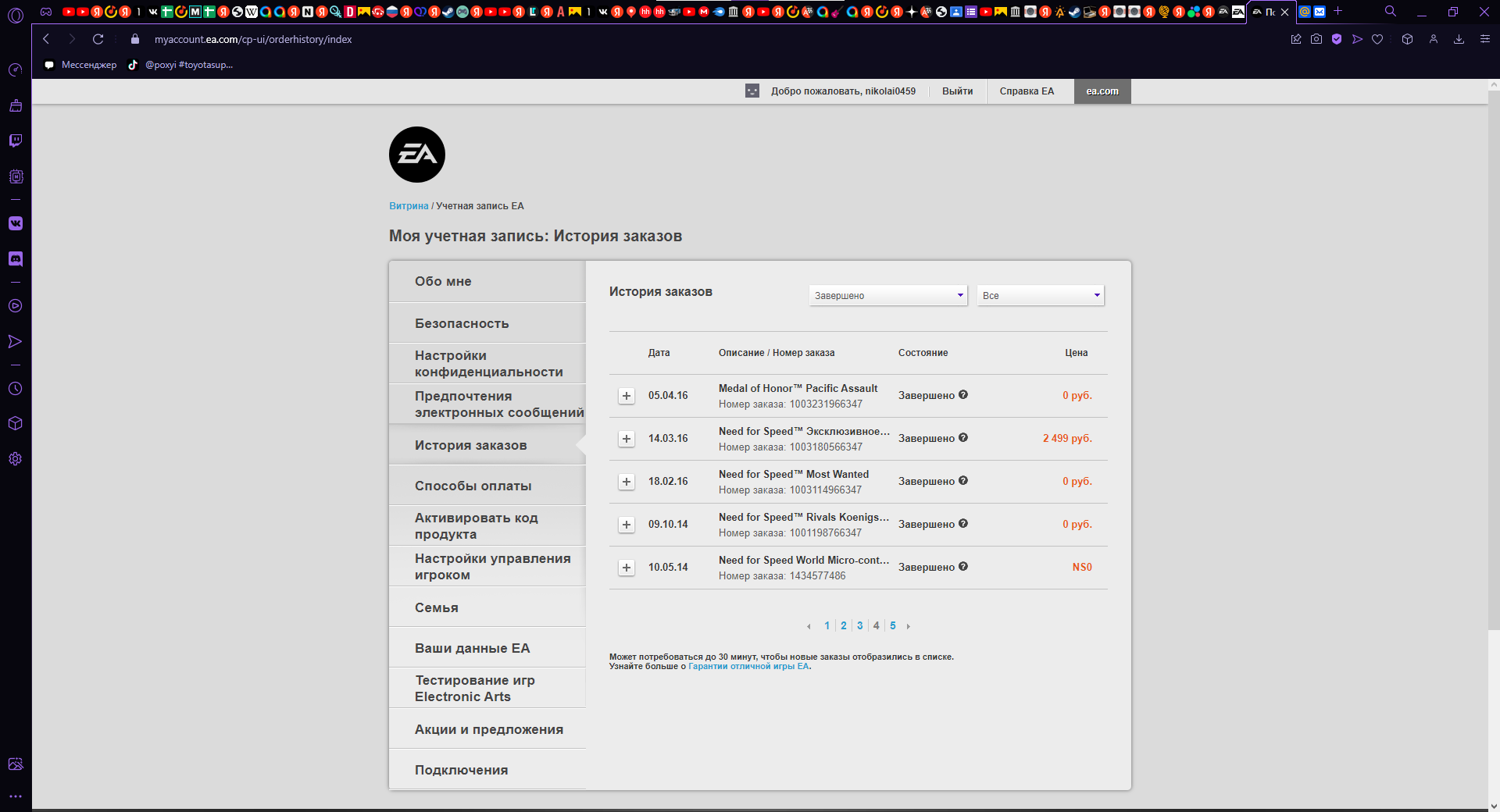Image resolution: width=1500 pixels, height=812 pixels.
Task: Go to orders page 2
Action: click(x=844, y=626)
